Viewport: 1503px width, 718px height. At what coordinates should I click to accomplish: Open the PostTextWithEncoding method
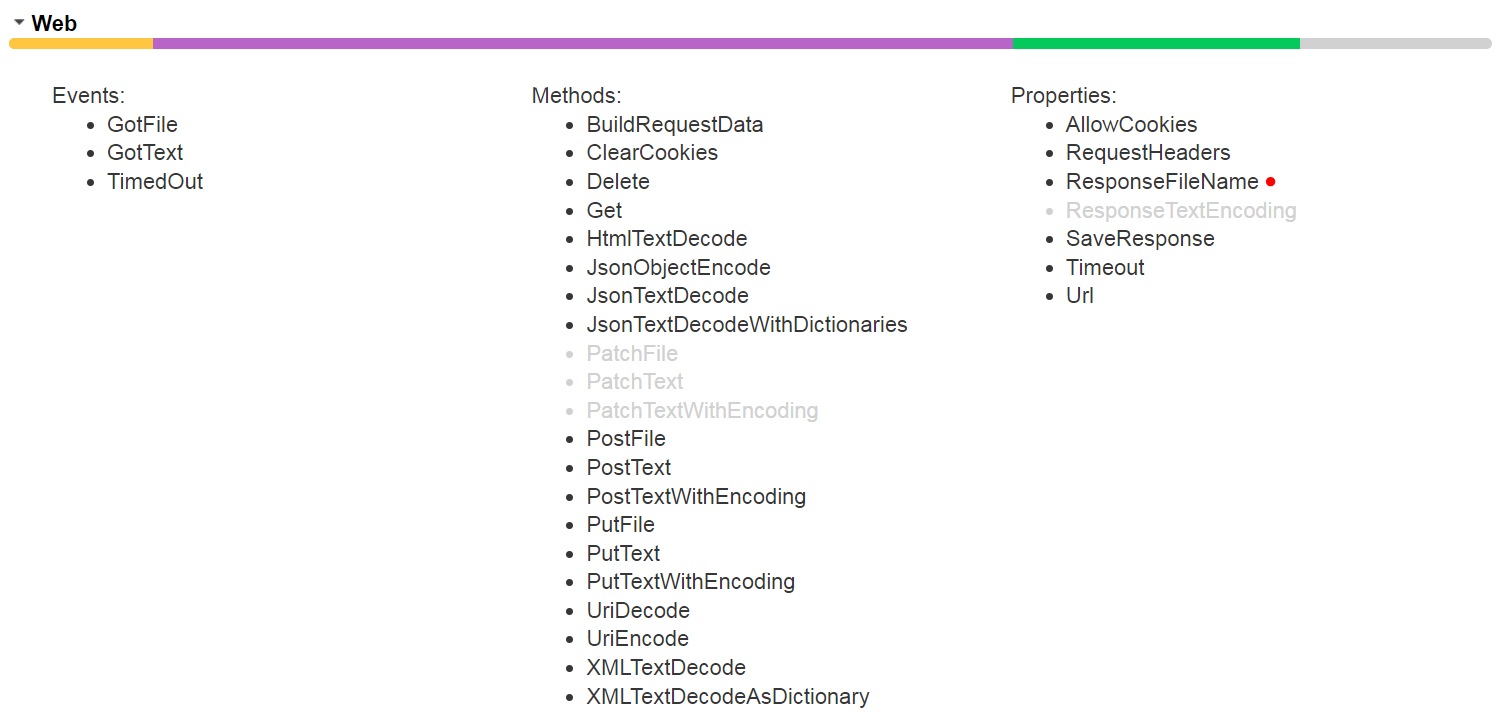(x=696, y=497)
